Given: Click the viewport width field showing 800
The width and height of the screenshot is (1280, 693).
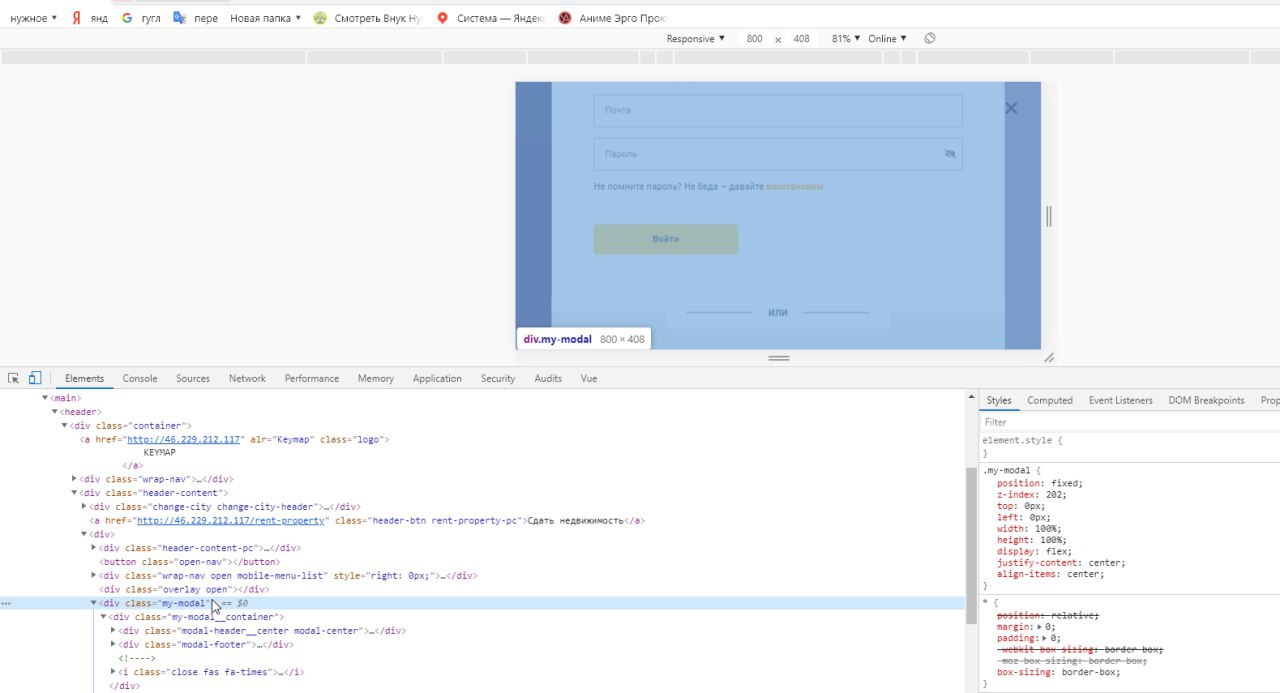Looking at the screenshot, I should pos(754,38).
